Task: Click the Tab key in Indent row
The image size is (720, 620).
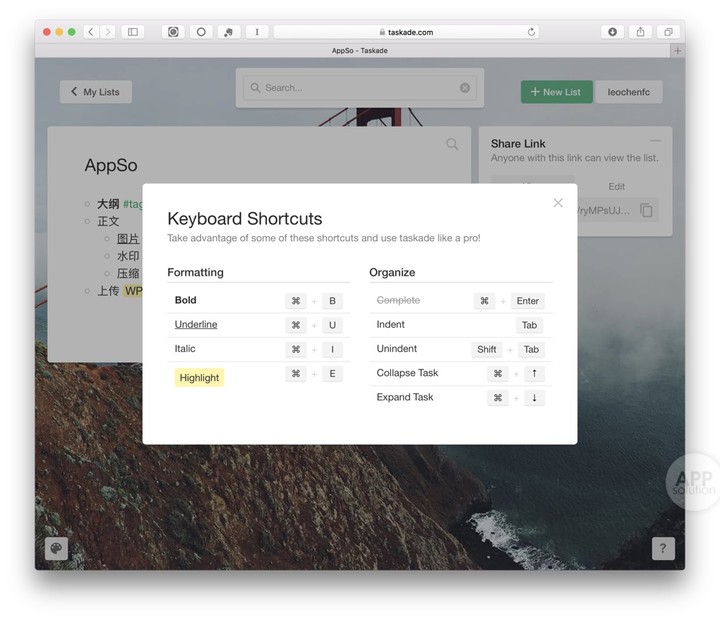Action: pos(529,325)
